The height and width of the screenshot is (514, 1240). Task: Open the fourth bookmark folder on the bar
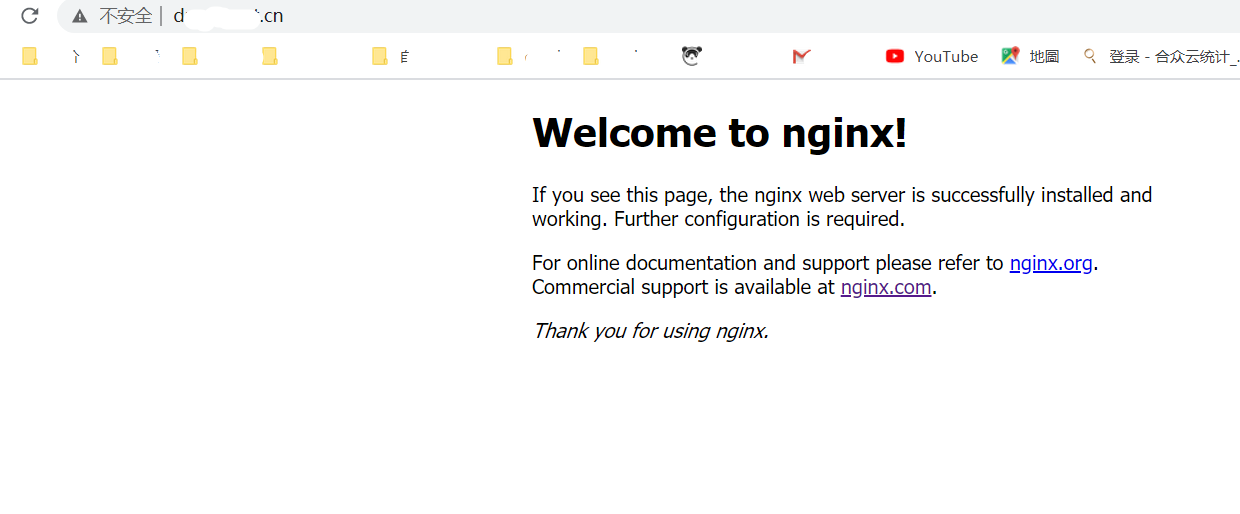pos(270,57)
